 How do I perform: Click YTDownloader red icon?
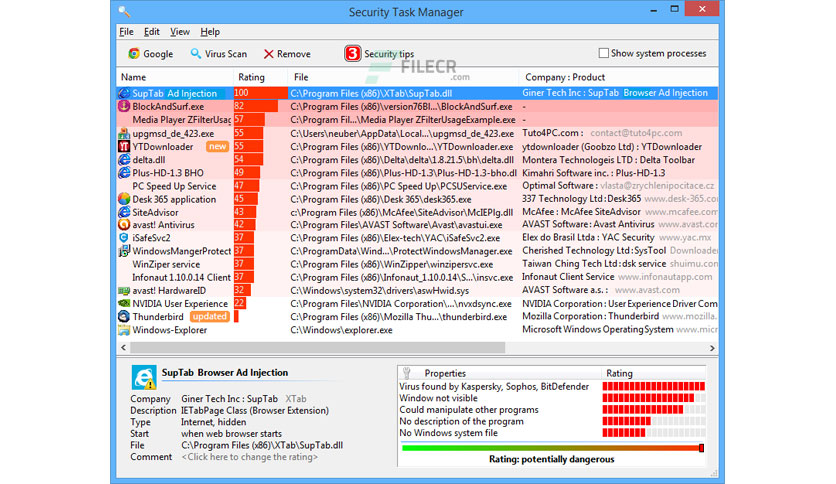click(124, 146)
